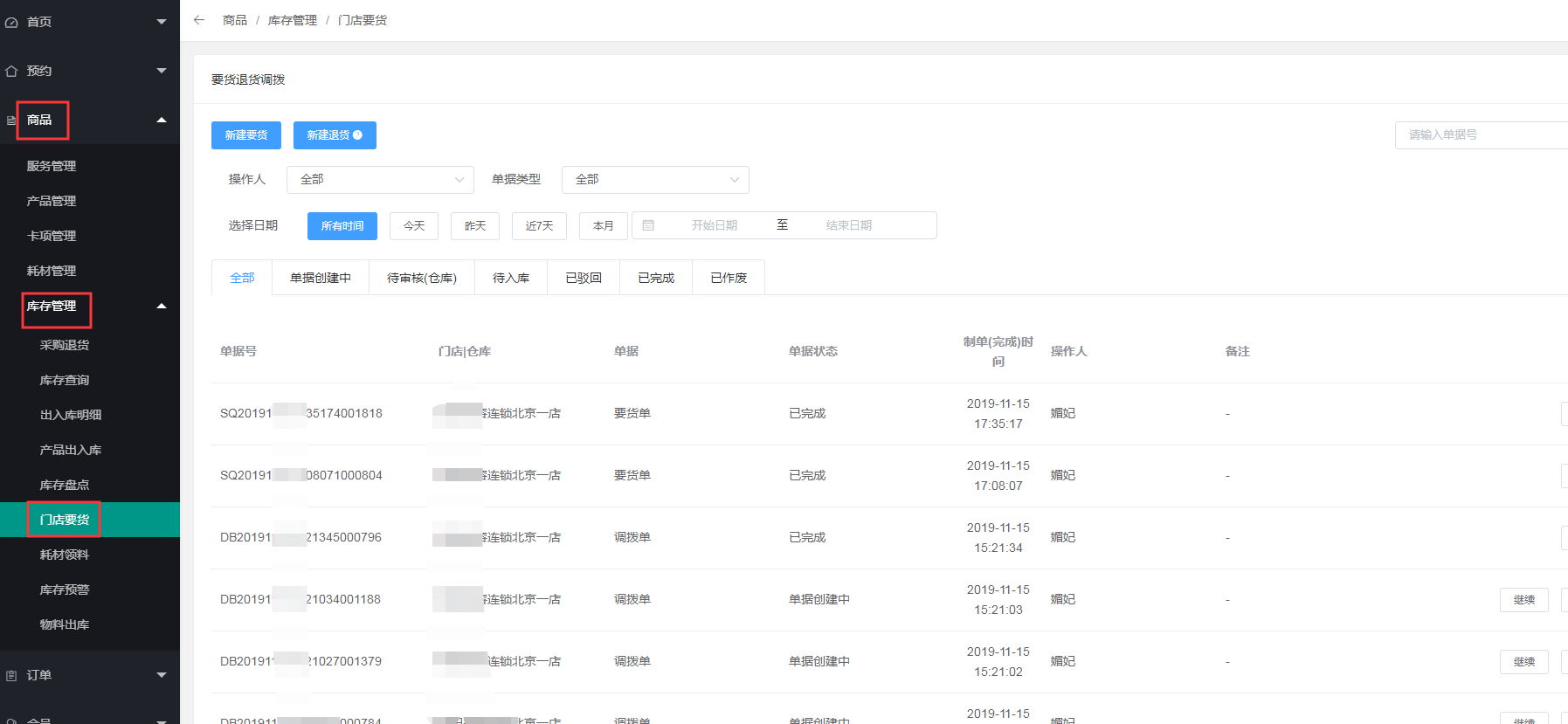Screen dimensions: 1568x724
Task: Expand the 首页 sidebar menu arrow
Action: coord(162,22)
